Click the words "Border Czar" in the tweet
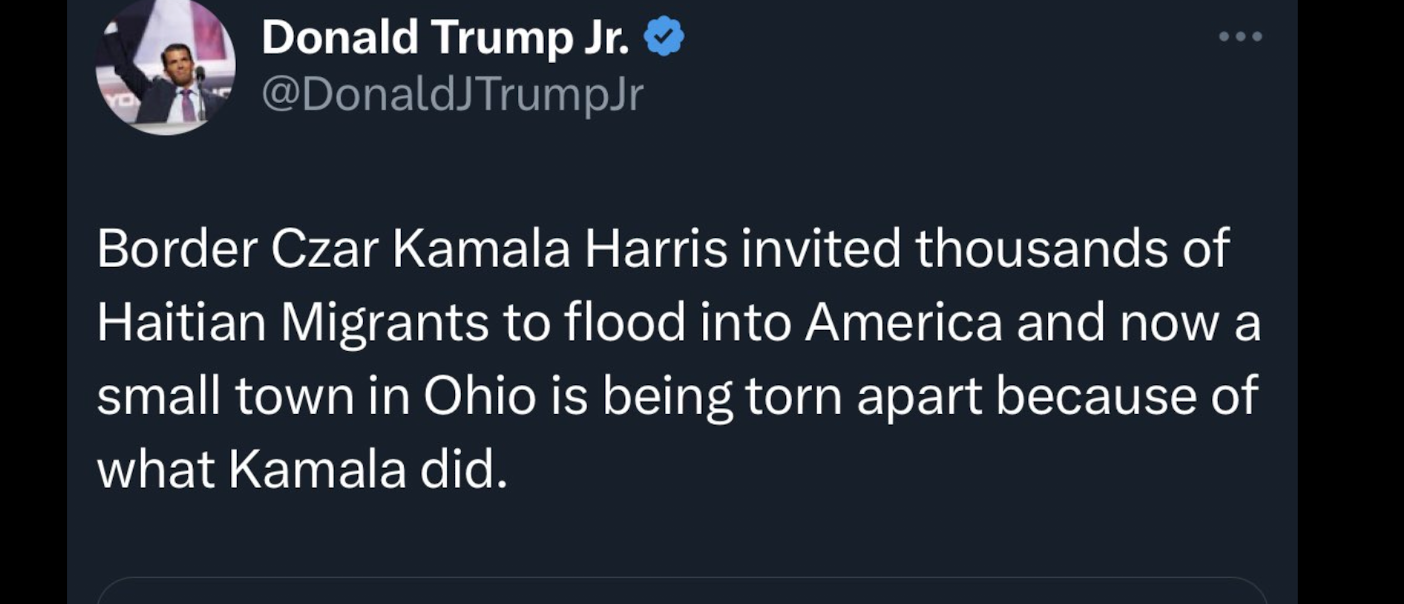The width and height of the screenshot is (1404, 604). [x=238, y=249]
